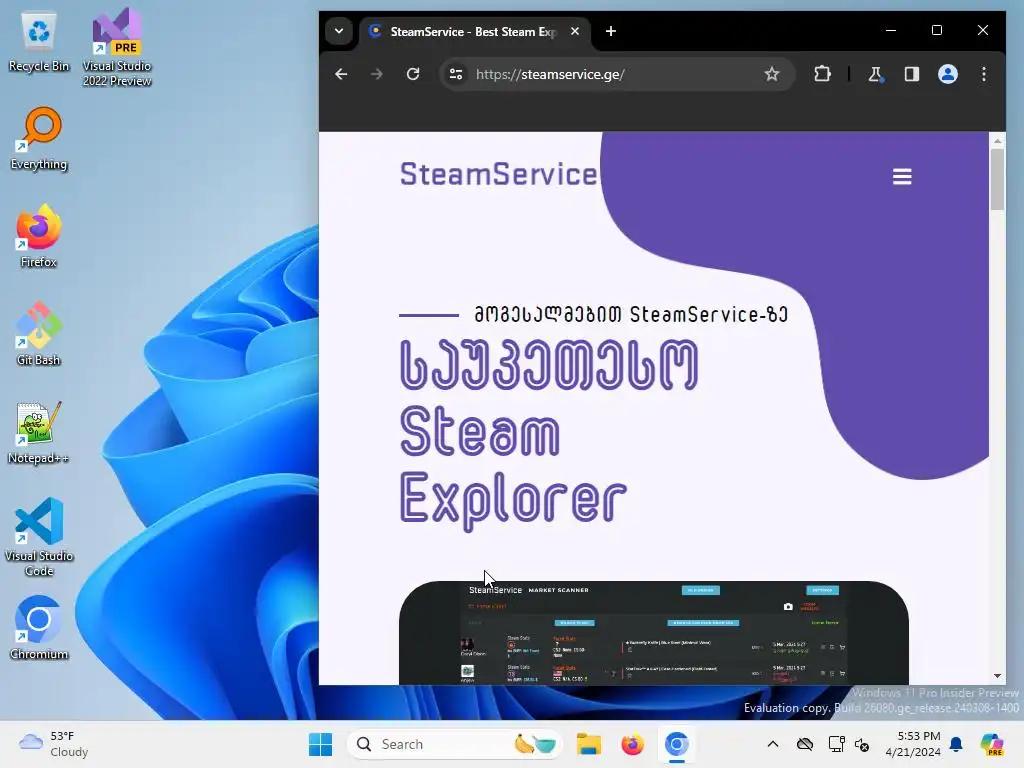Open the network display tray icon
The image size is (1024, 768).
pyautogui.click(x=836, y=744)
